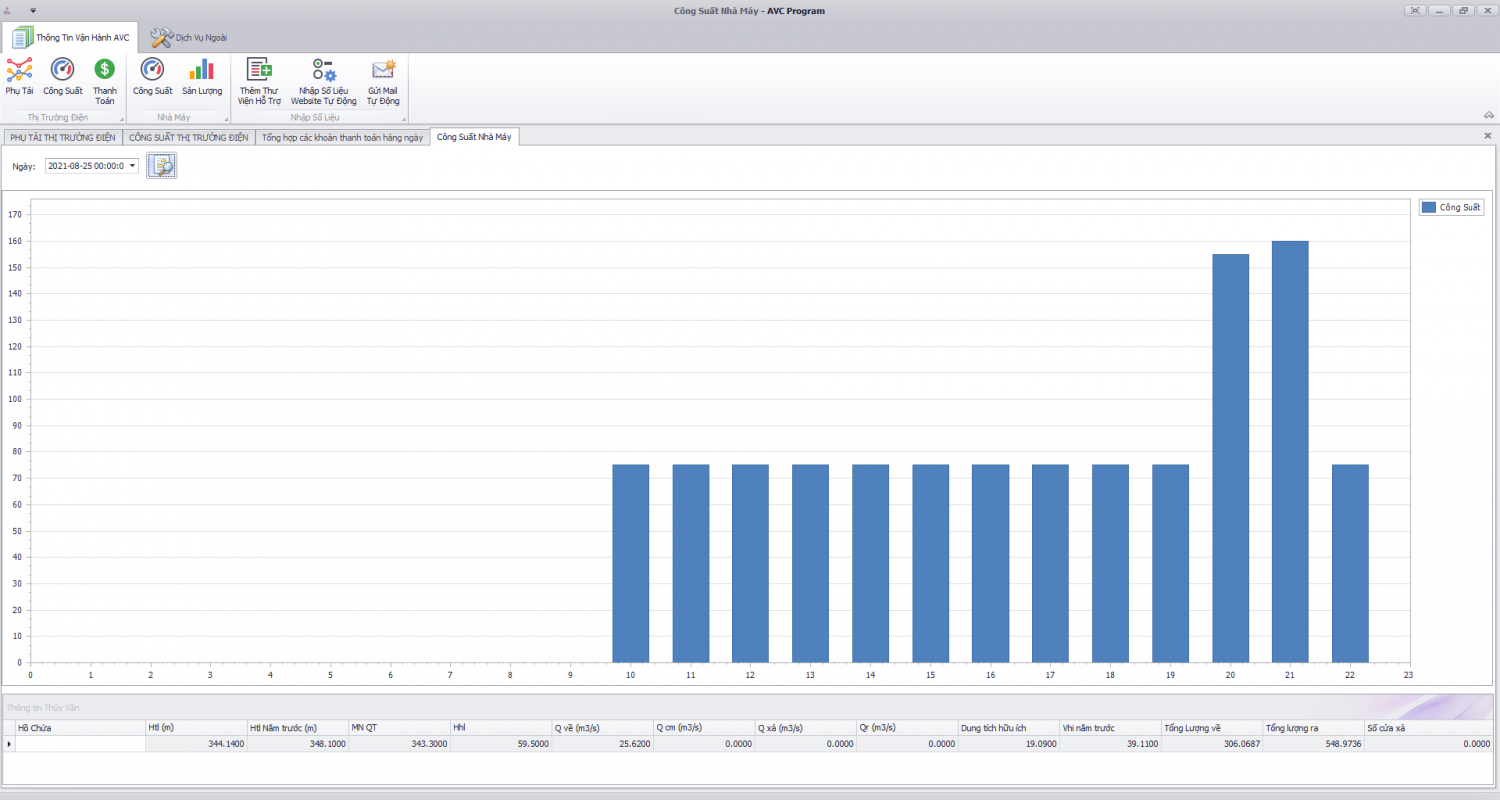Select cell value 344.1400

pyautogui.click(x=196, y=744)
